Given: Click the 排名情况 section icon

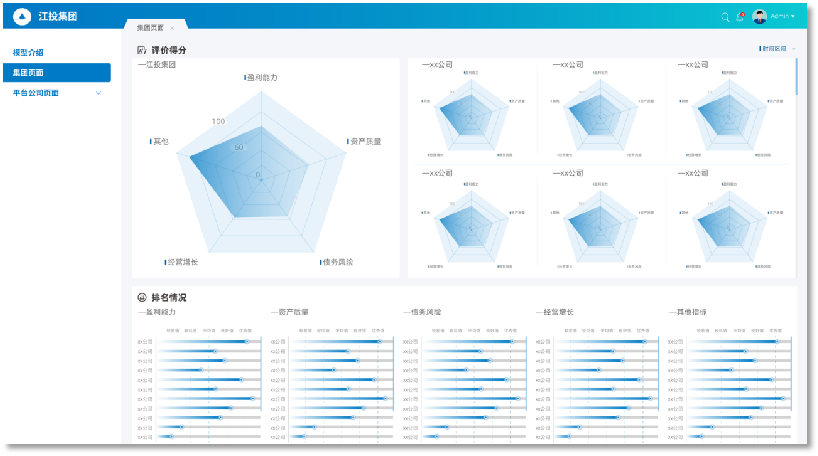Looking at the screenshot, I should click(x=142, y=298).
